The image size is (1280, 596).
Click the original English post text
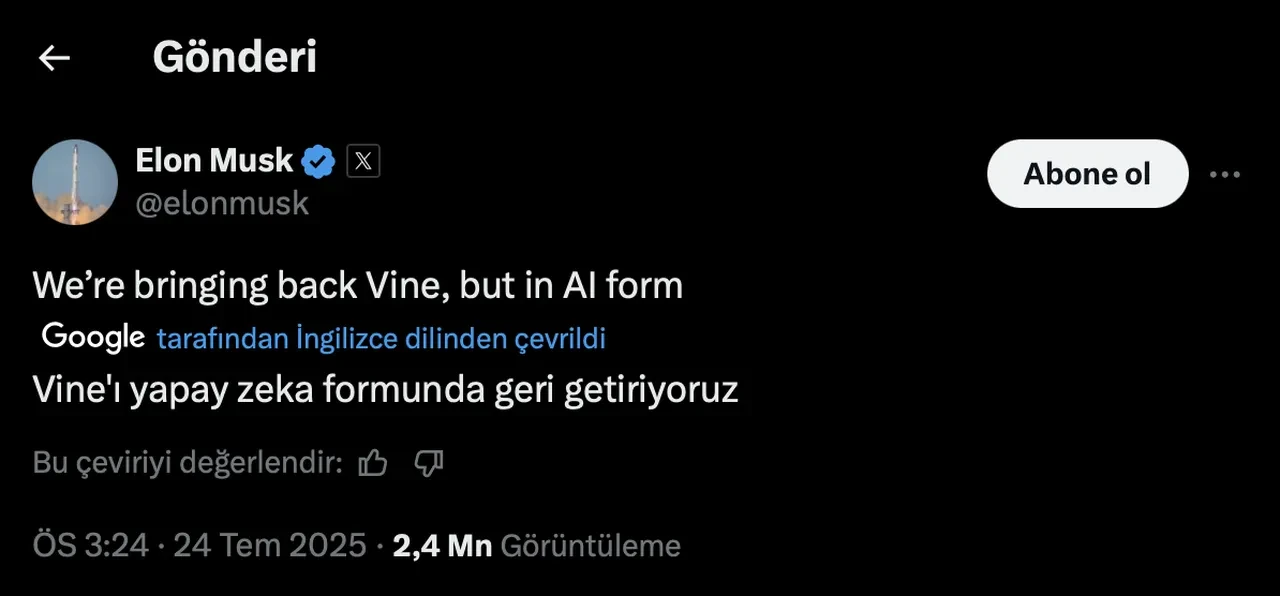click(358, 286)
